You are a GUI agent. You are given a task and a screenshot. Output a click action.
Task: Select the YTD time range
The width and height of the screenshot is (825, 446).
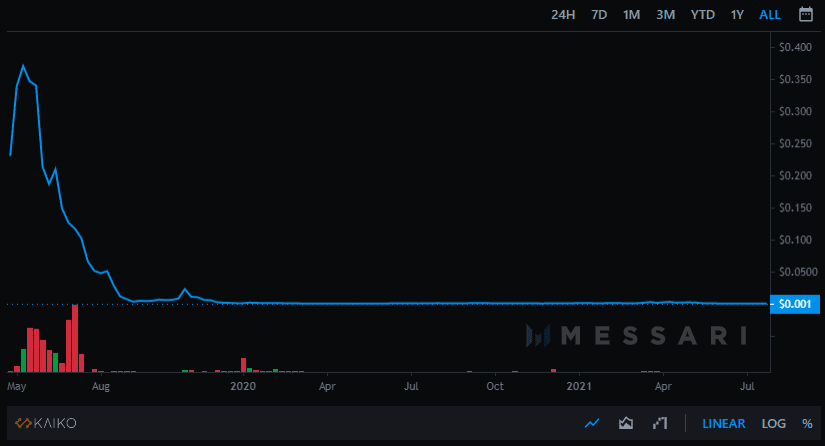702,15
